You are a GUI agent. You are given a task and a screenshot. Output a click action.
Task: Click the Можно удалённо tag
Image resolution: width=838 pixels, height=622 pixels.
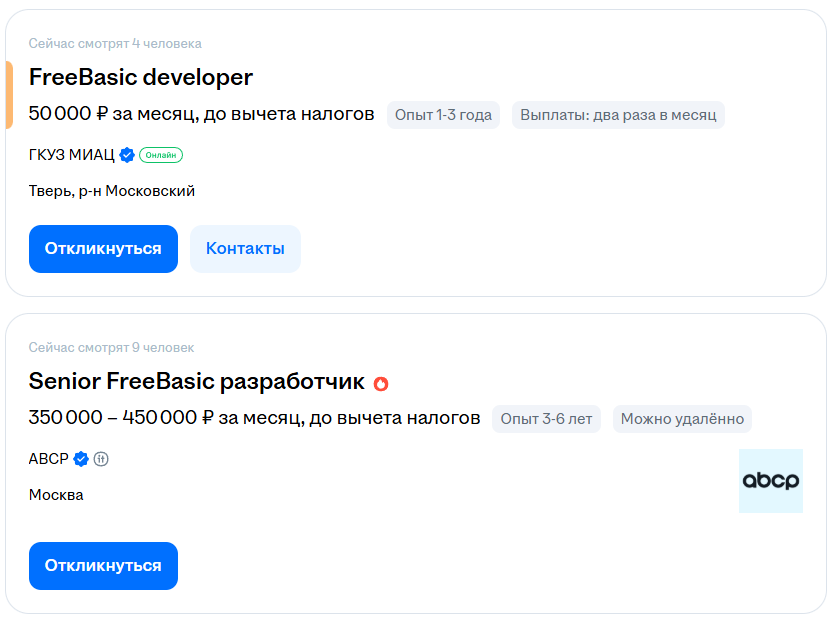pyautogui.click(x=682, y=419)
